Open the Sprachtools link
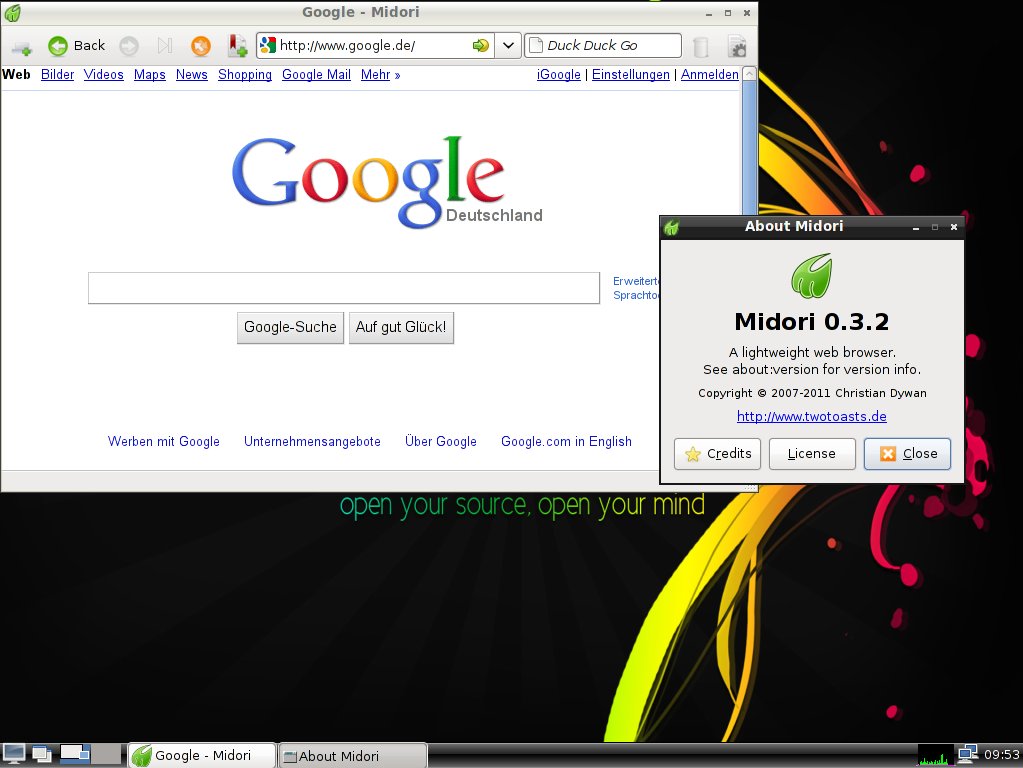Screen dimensions: 1023x768 (636, 295)
